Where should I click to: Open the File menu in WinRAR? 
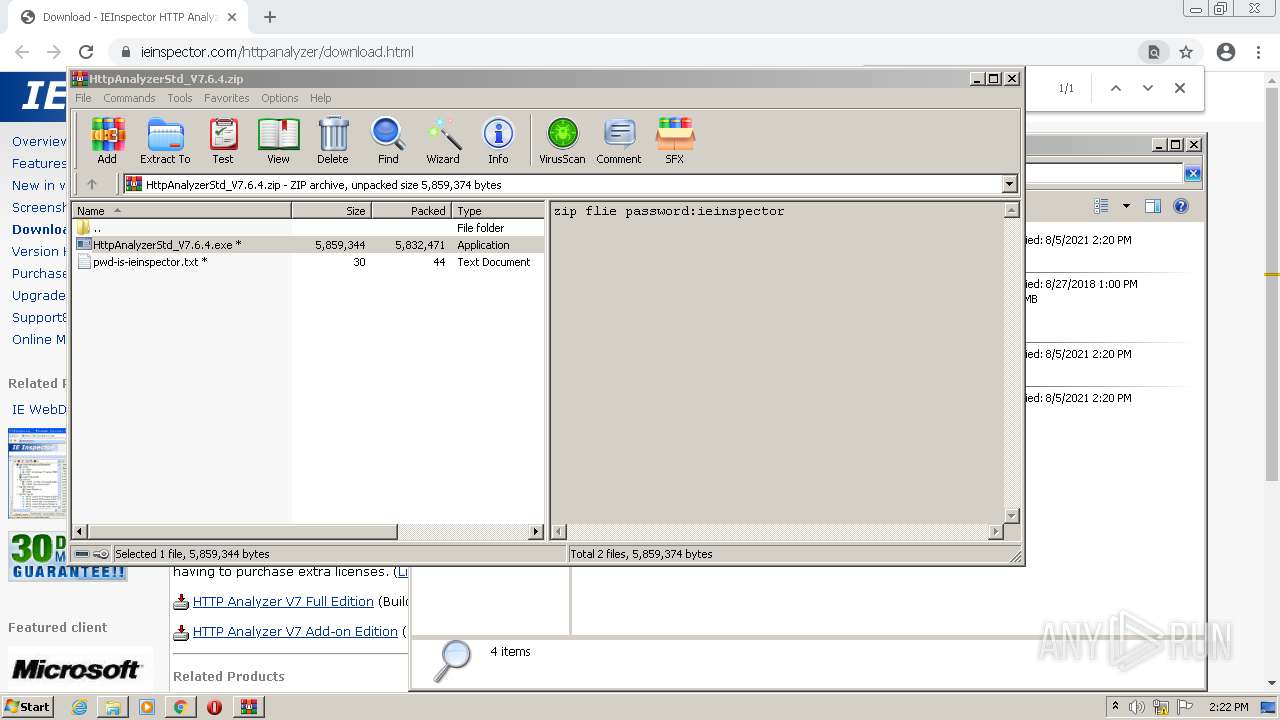(83, 98)
